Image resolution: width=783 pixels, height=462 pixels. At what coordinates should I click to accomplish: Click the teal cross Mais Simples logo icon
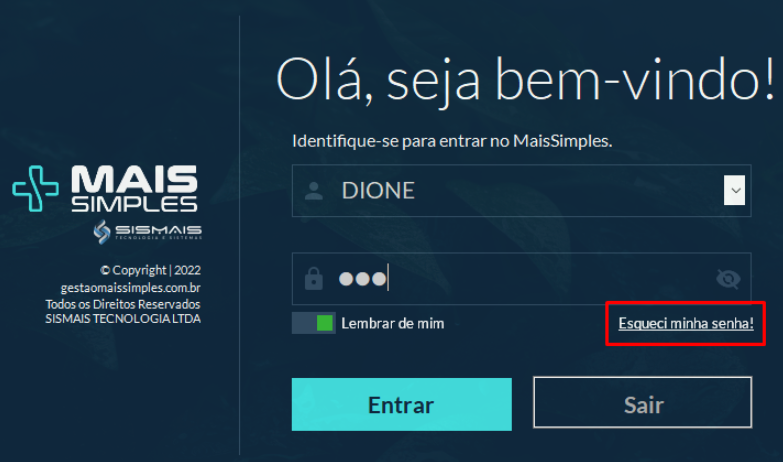point(35,188)
